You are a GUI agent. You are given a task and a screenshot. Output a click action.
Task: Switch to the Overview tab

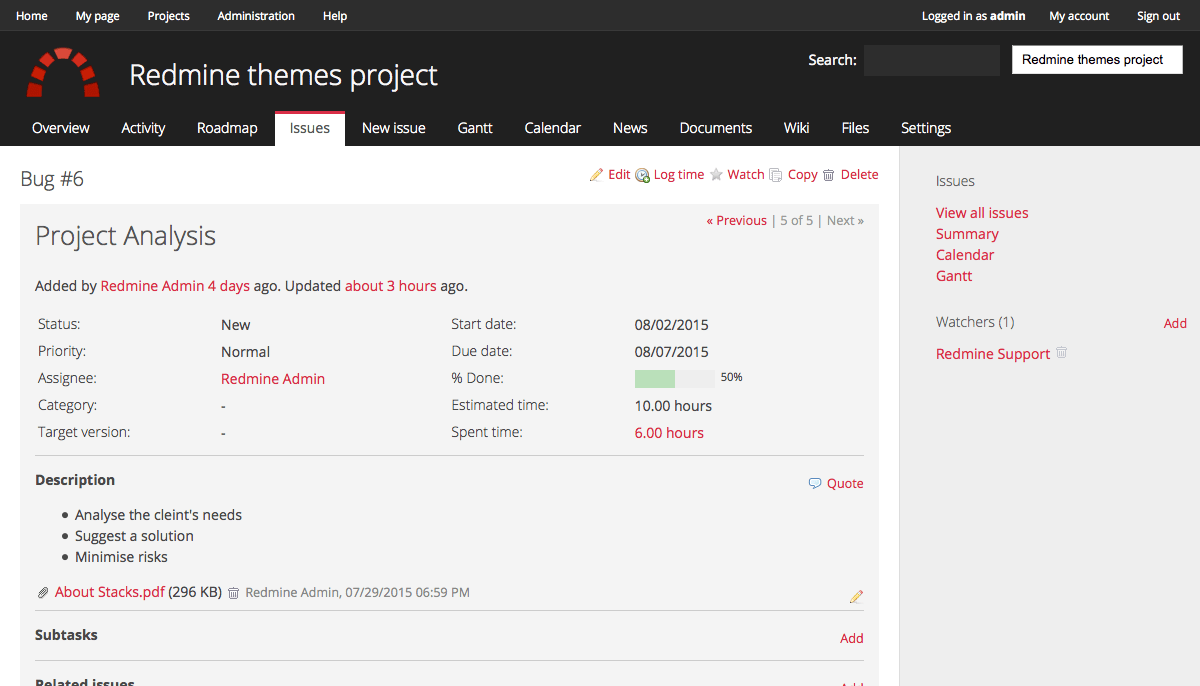61,128
